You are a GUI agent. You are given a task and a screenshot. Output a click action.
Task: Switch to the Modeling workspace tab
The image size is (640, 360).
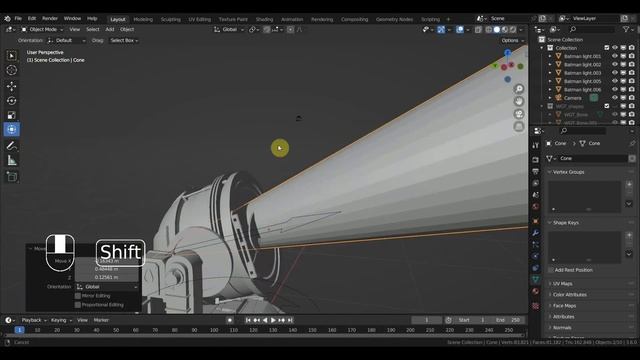click(x=143, y=19)
